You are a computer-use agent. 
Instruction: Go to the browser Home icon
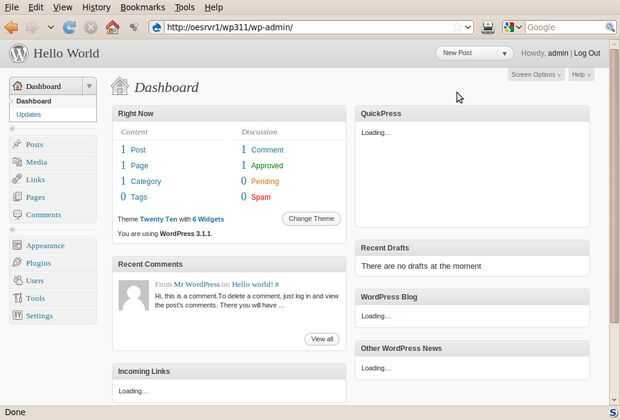(x=112, y=27)
